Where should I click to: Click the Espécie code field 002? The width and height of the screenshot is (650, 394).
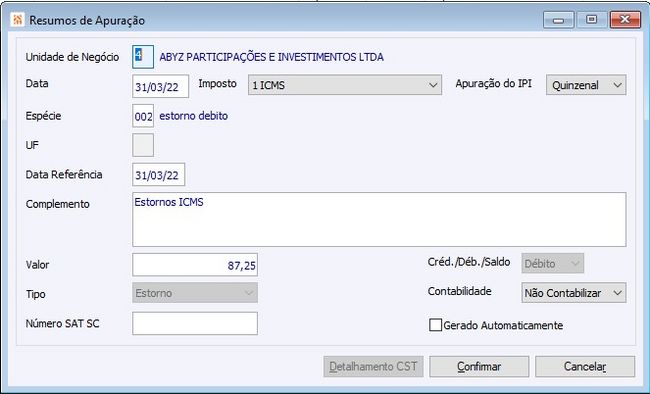pyautogui.click(x=143, y=116)
